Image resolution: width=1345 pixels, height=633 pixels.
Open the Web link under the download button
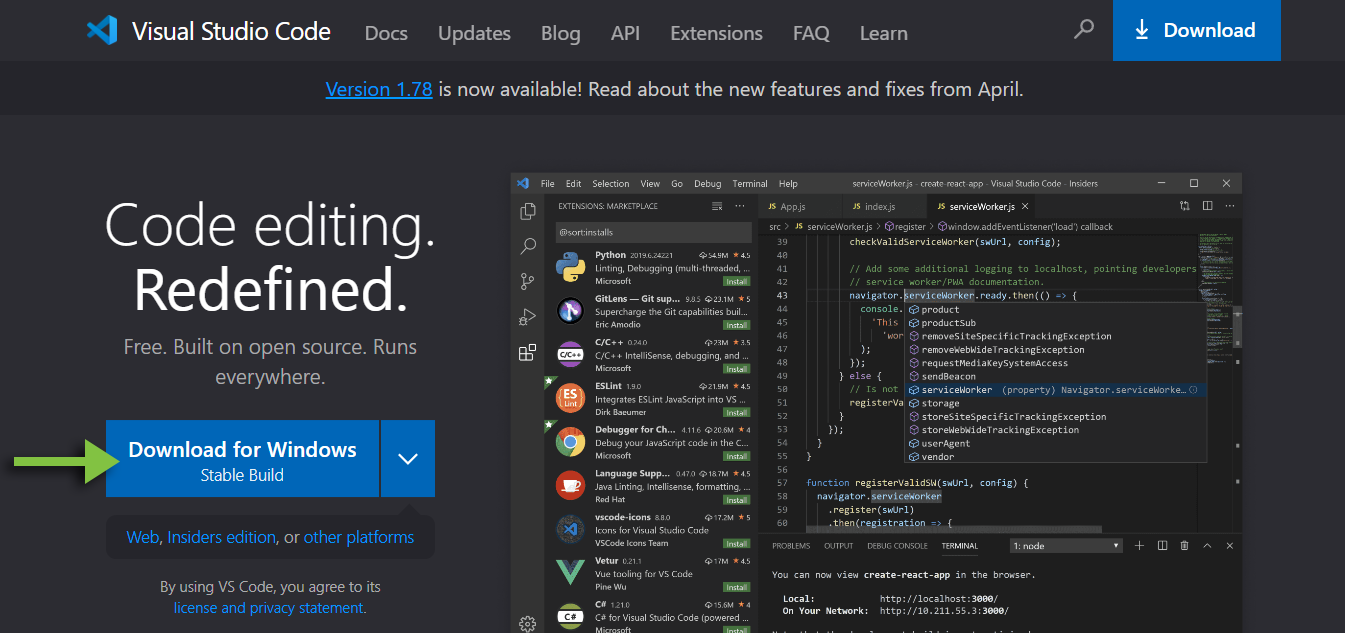coord(143,537)
